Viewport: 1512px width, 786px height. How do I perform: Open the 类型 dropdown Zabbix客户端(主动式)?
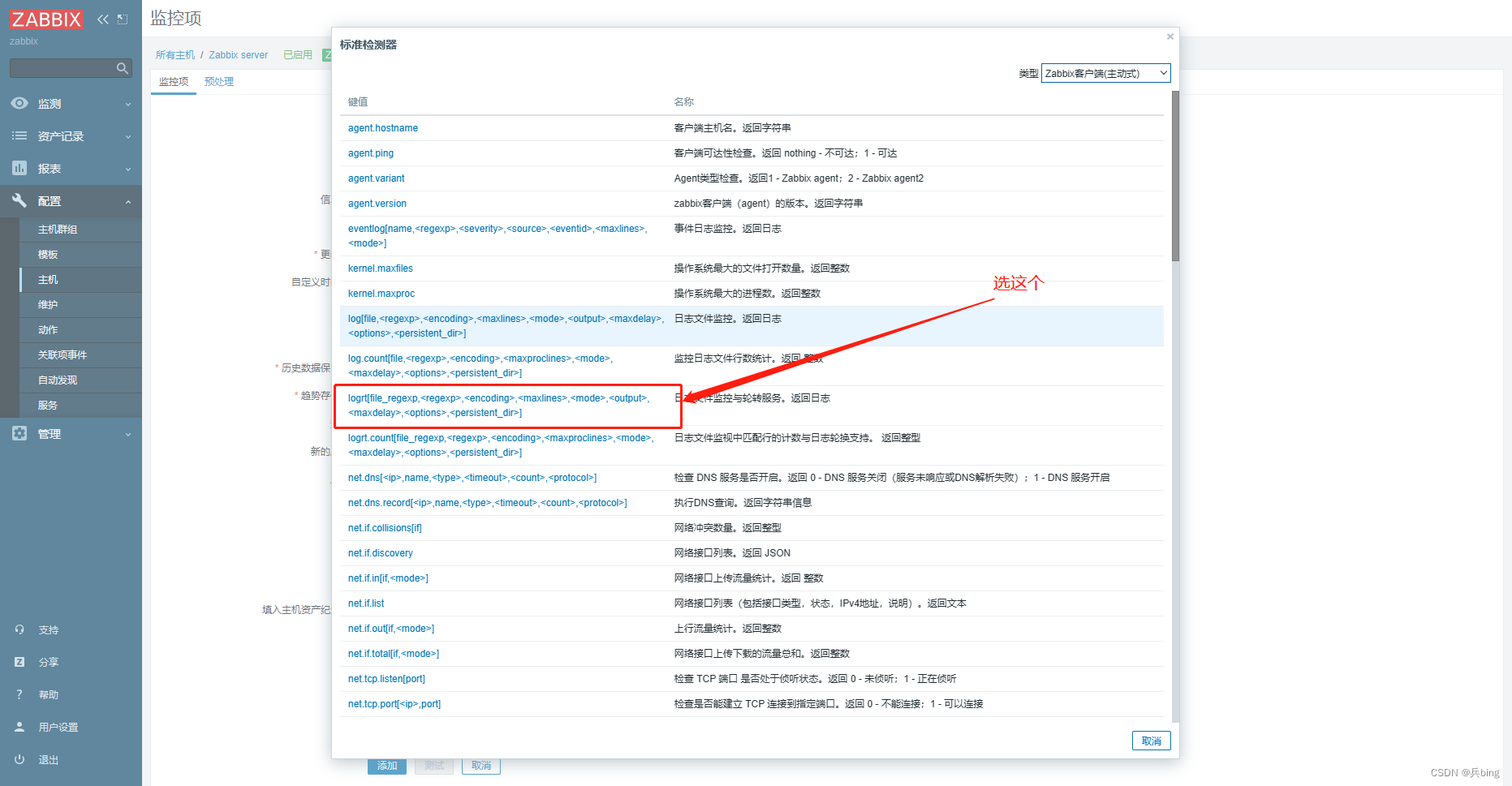point(1105,73)
